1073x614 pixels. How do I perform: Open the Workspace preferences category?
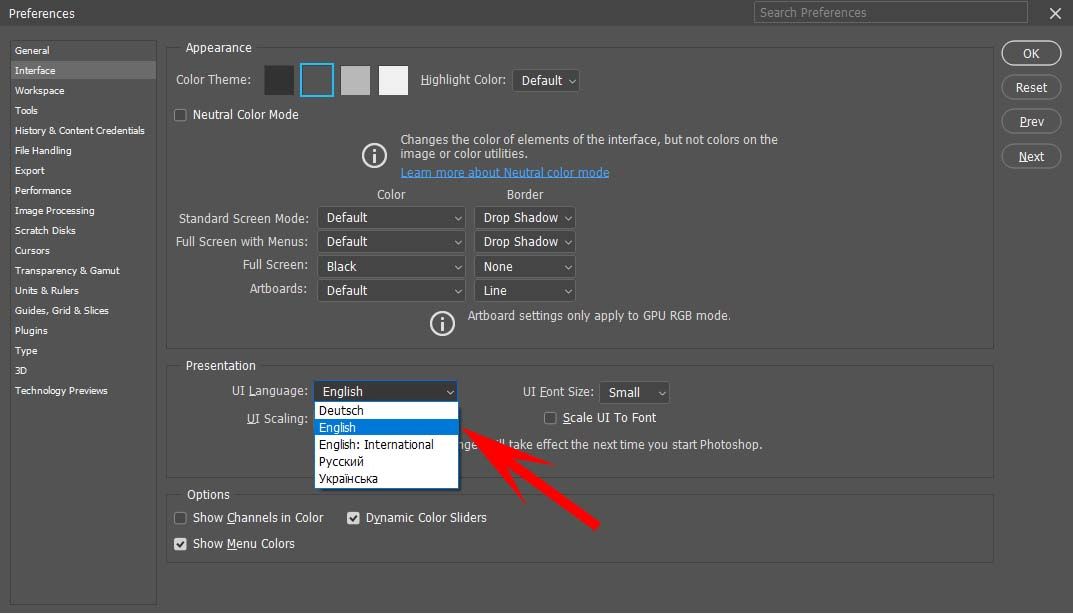pos(83,90)
